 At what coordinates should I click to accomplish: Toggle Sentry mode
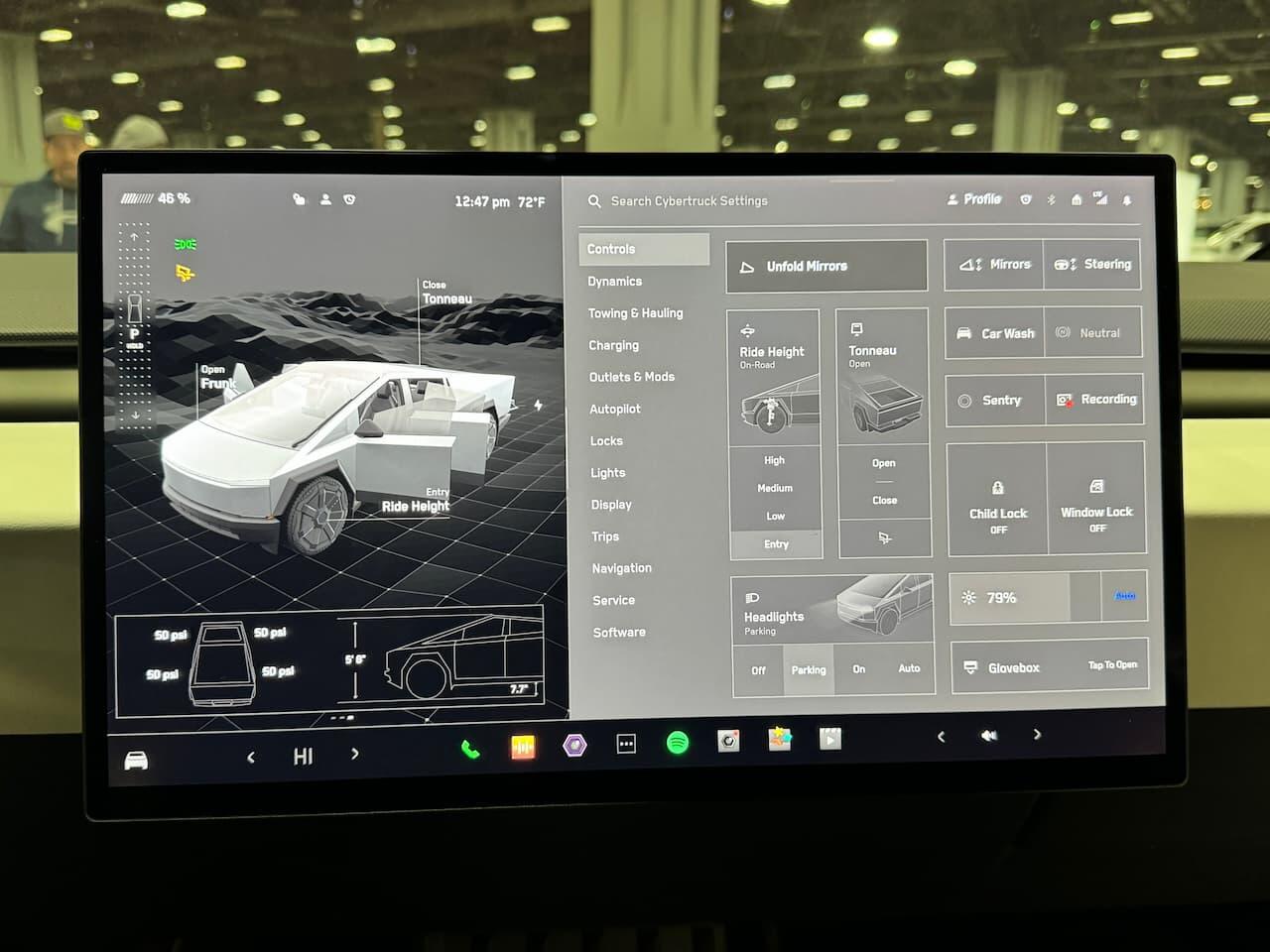[x=994, y=401]
